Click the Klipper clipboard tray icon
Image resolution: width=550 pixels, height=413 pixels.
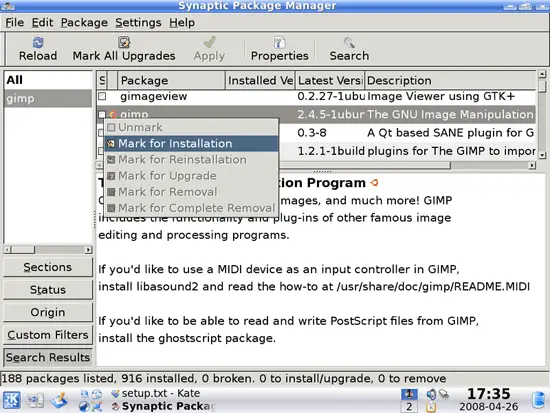pos(431,407)
